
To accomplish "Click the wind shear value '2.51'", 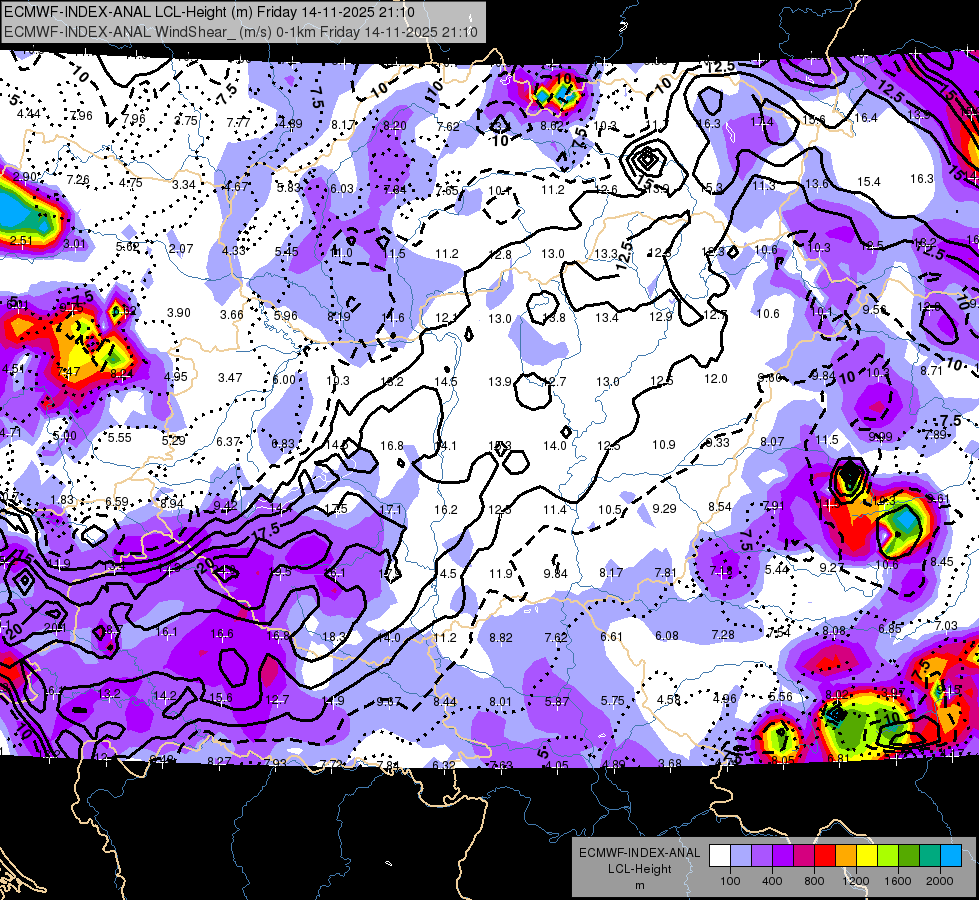I will (21, 240).
